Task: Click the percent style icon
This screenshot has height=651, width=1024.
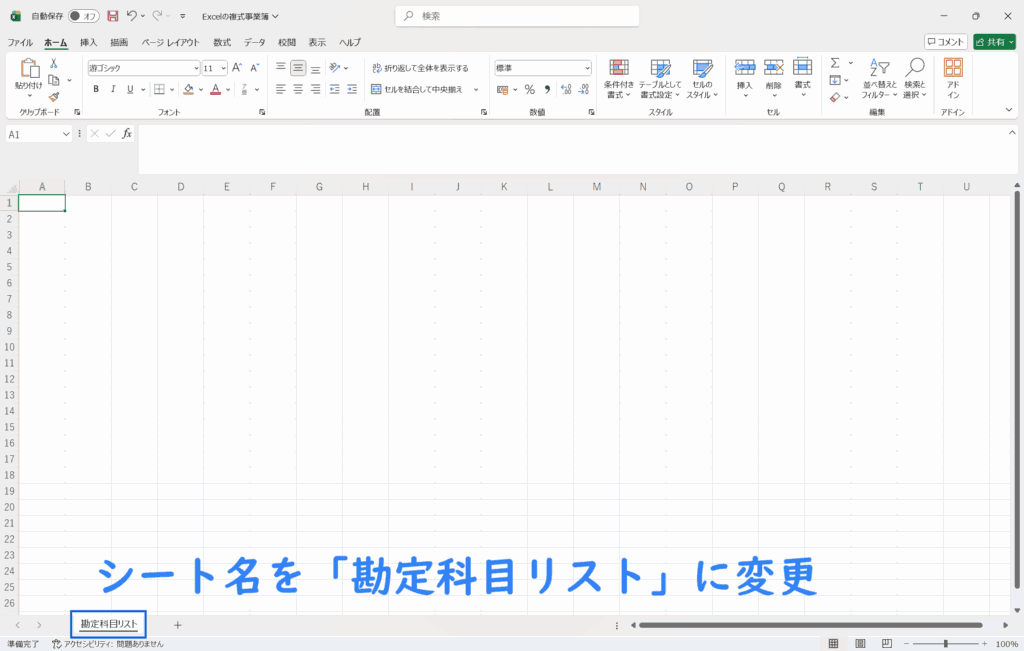Action: 529,89
